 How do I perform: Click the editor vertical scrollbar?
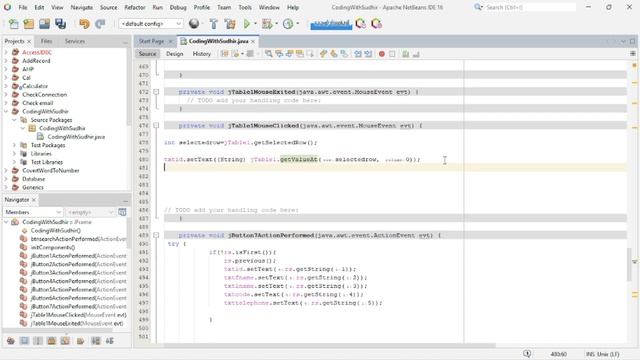coord(629,264)
